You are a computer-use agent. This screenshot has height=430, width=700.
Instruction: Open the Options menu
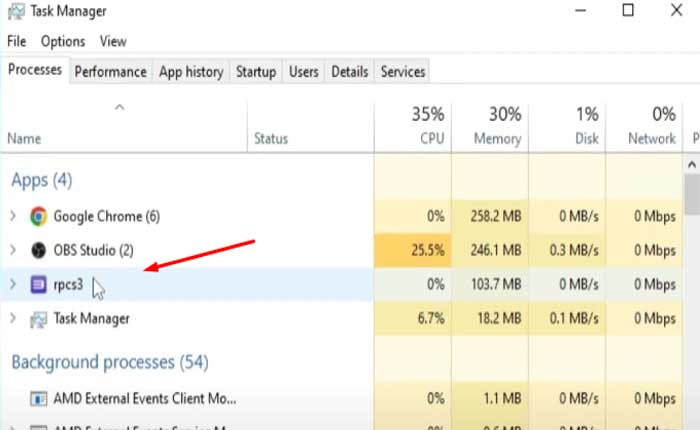tap(63, 42)
